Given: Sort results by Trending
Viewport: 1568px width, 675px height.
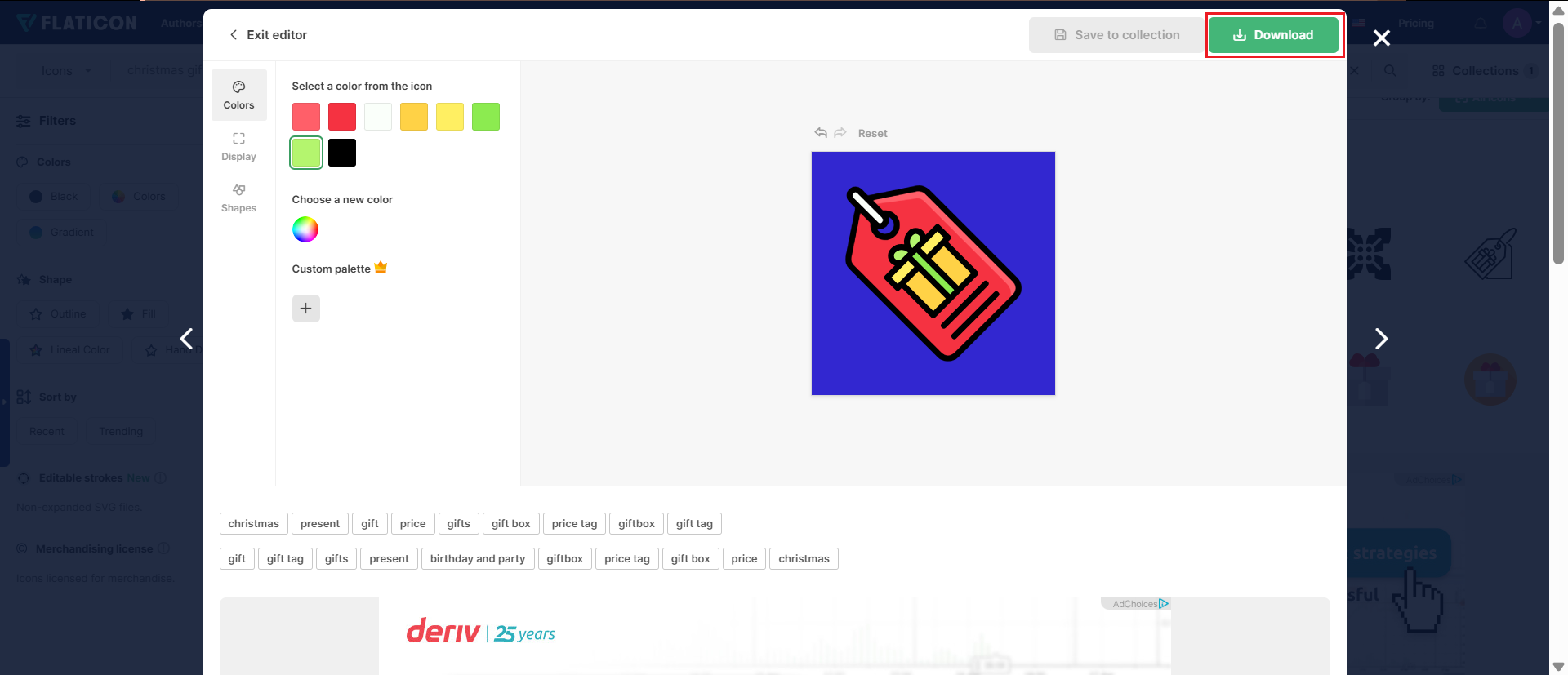Looking at the screenshot, I should pos(121,432).
